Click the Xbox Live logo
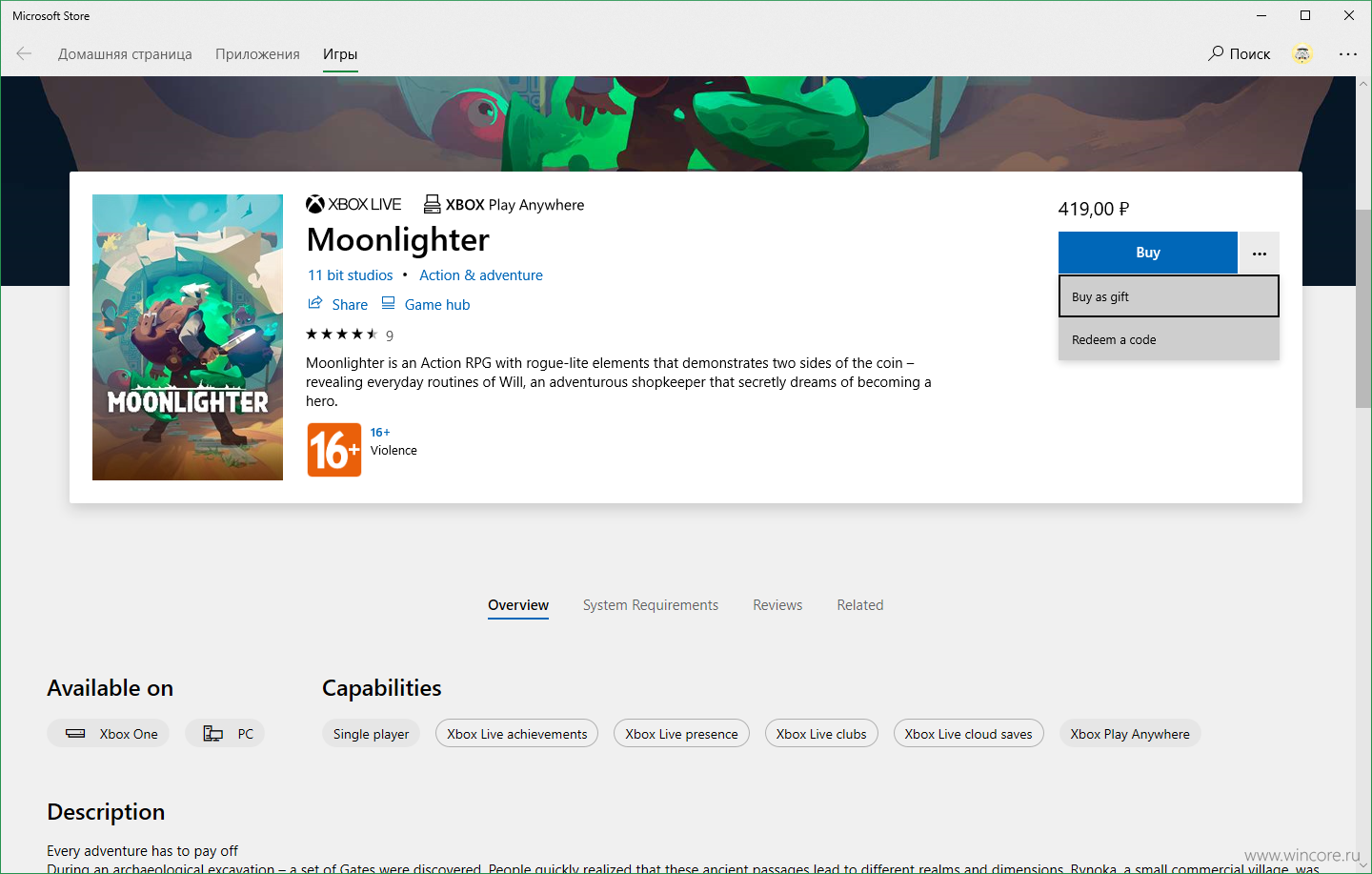This screenshot has width=1372, height=874. pos(353,204)
